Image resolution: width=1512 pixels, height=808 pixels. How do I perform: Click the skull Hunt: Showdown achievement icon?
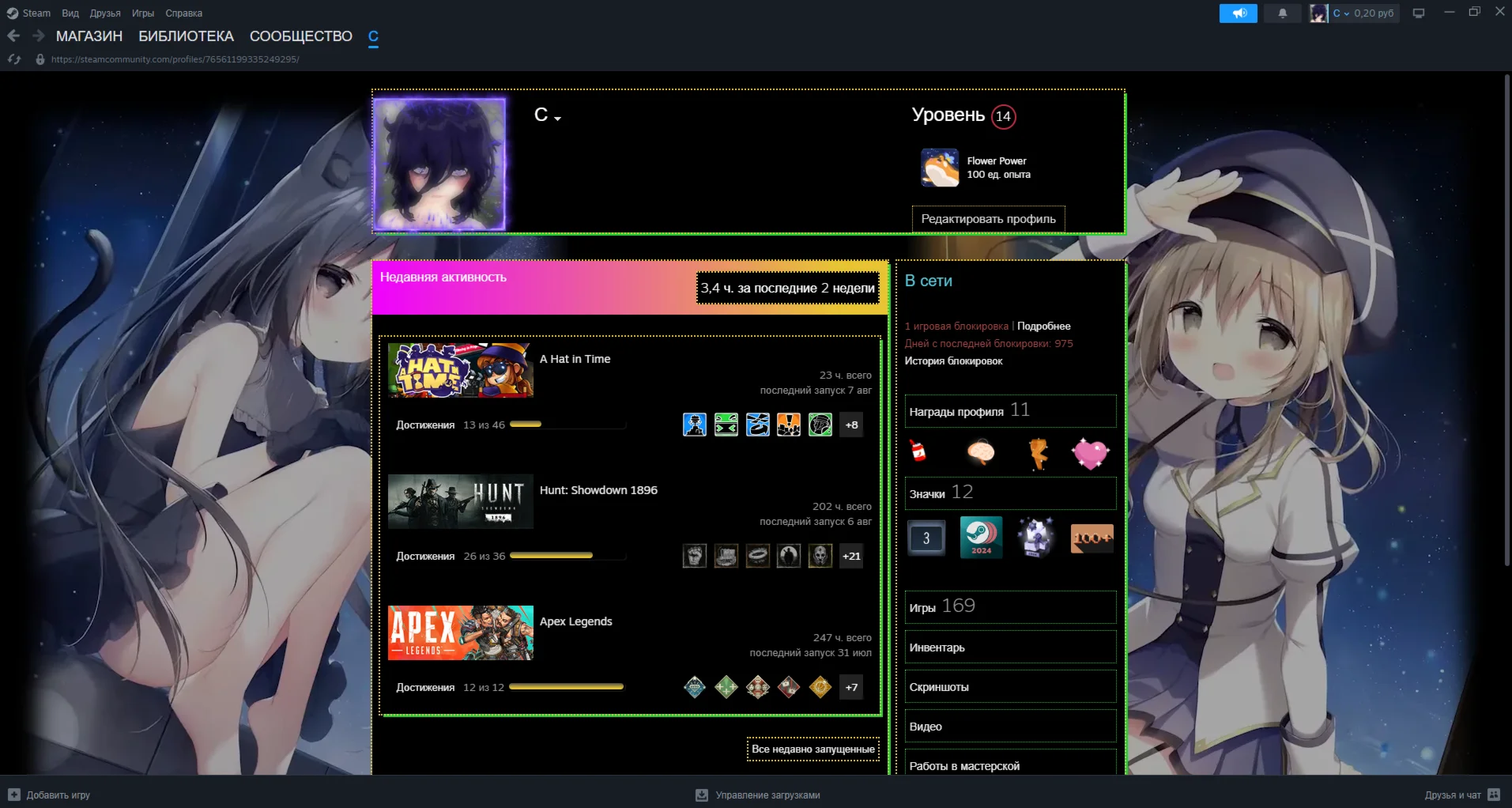pyautogui.click(x=820, y=556)
